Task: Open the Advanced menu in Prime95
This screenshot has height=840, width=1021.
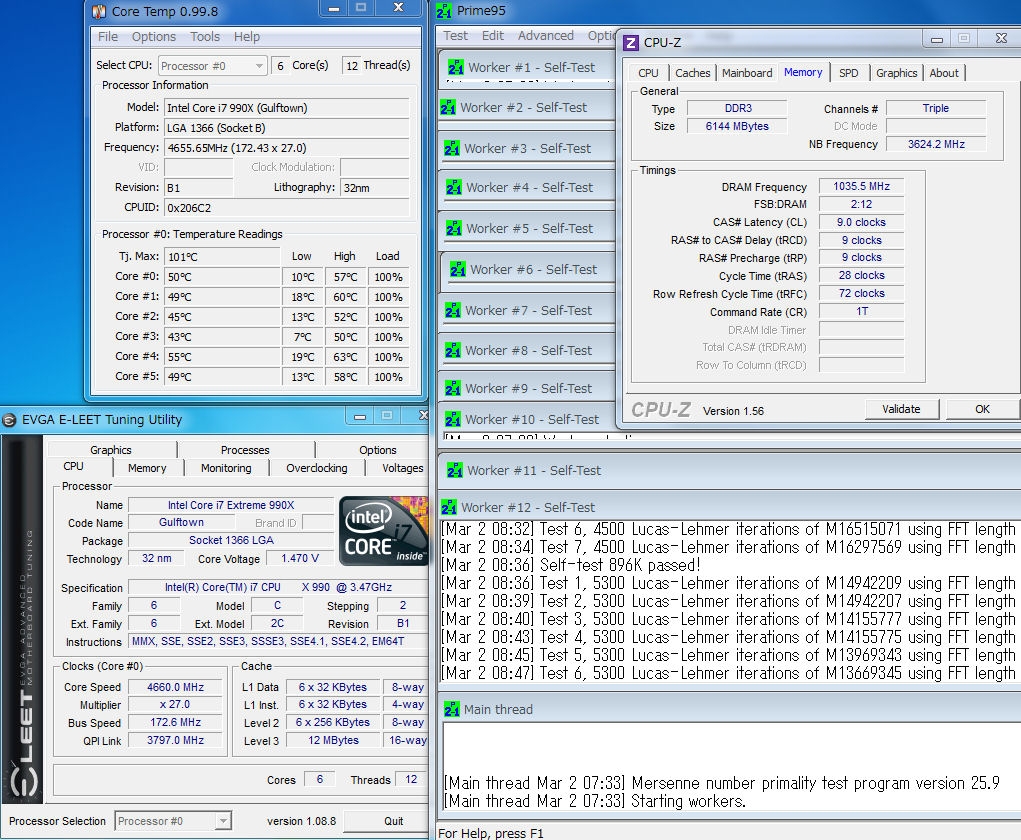Action: point(545,36)
